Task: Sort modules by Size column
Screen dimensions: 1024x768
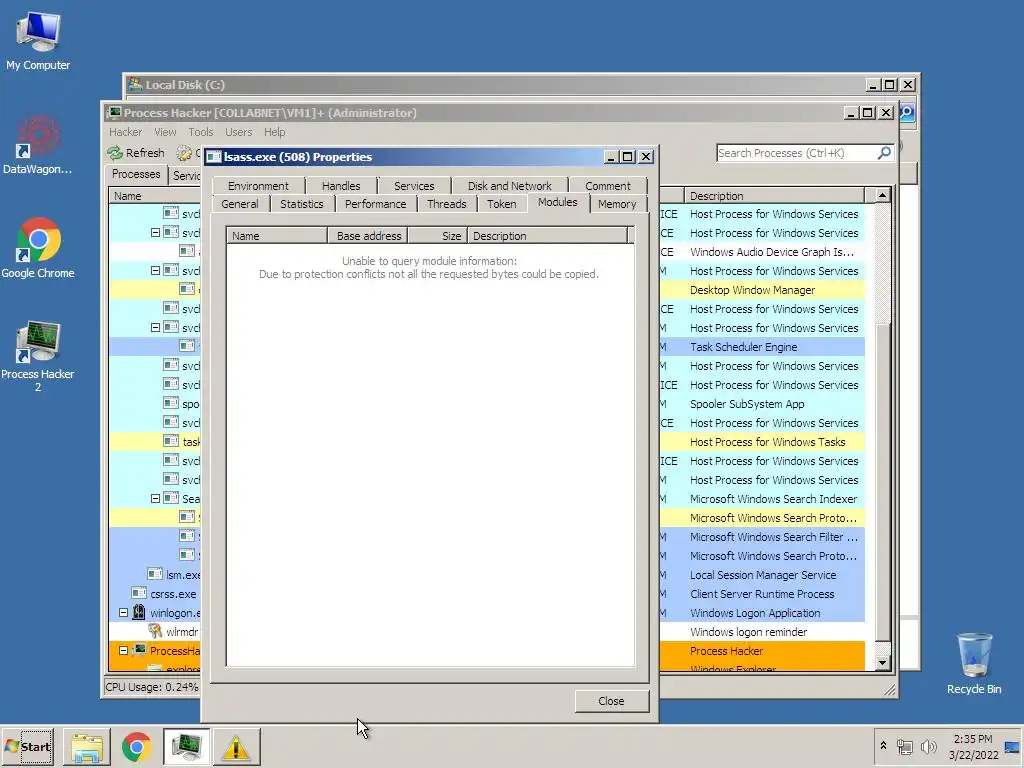Action: coord(437,236)
